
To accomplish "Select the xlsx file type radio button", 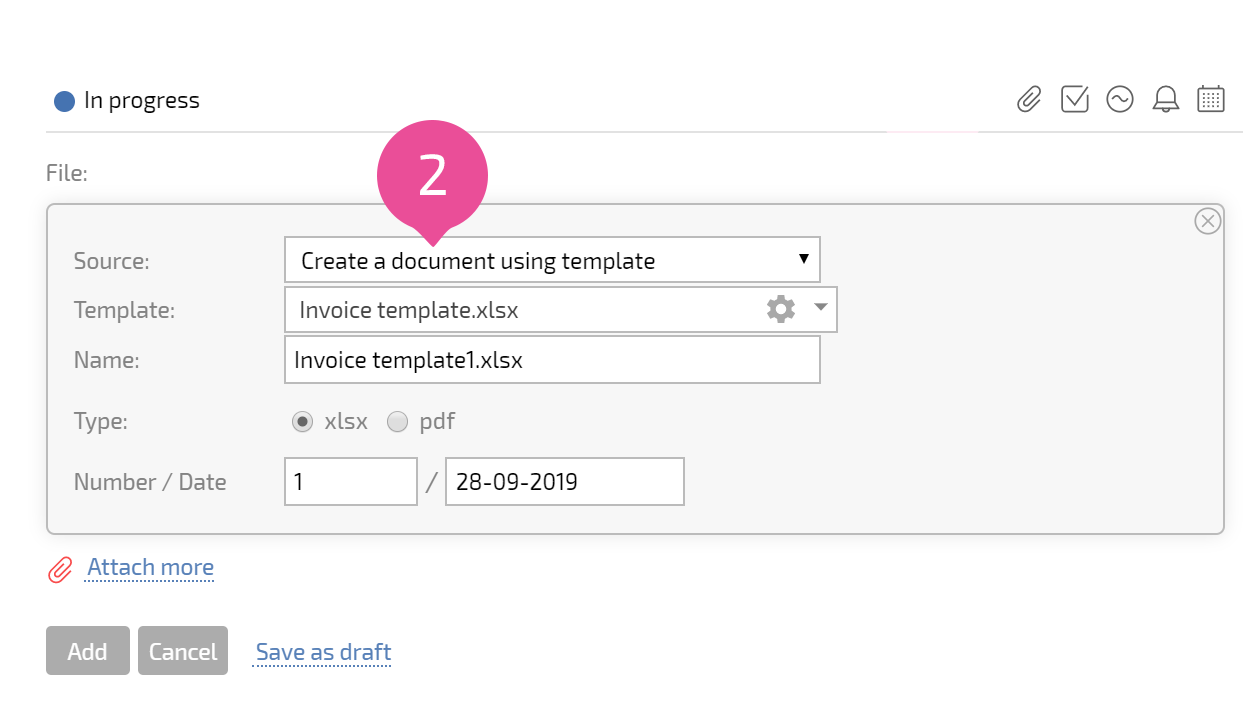I will tap(302, 422).
